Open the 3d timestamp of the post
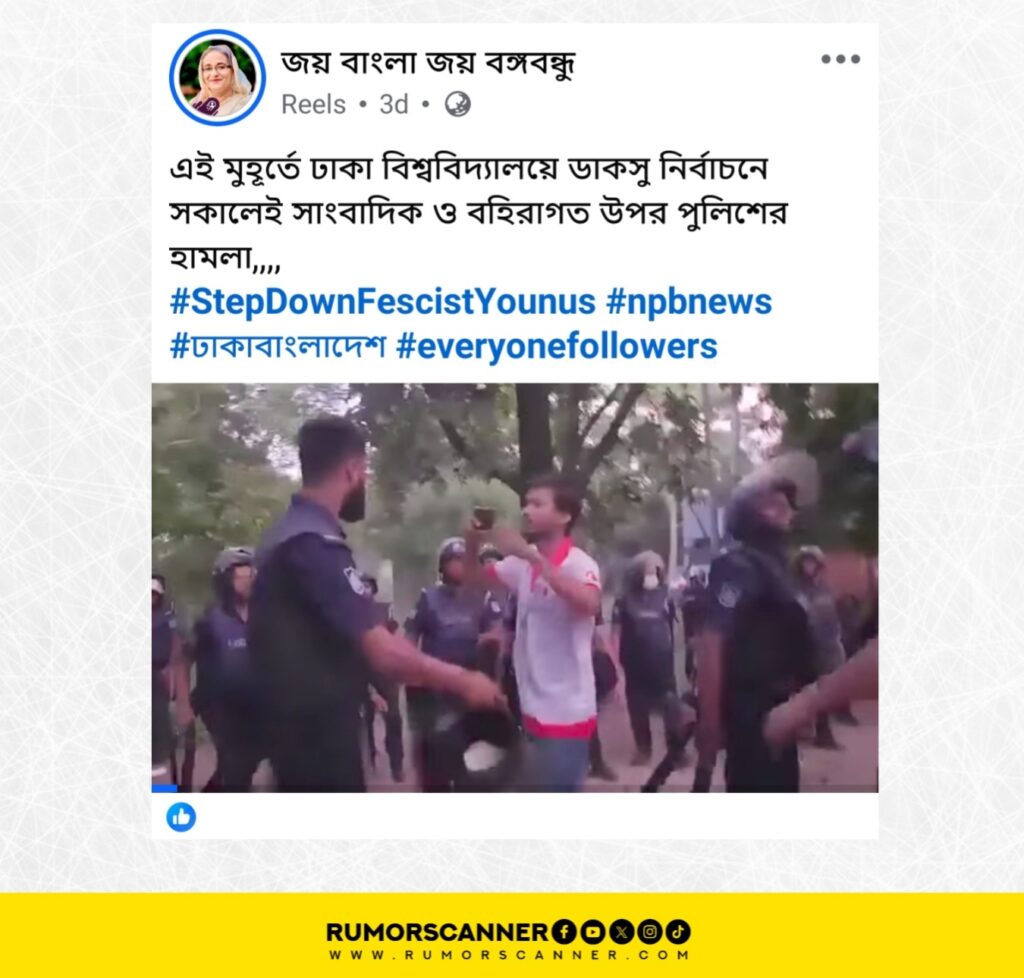The image size is (1024, 978). [394, 104]
